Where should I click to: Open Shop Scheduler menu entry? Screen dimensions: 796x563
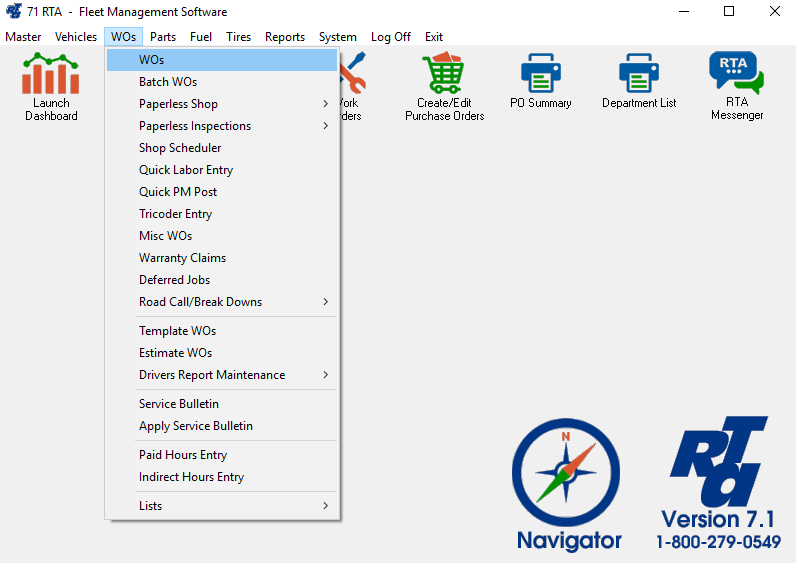click(180, 148)
